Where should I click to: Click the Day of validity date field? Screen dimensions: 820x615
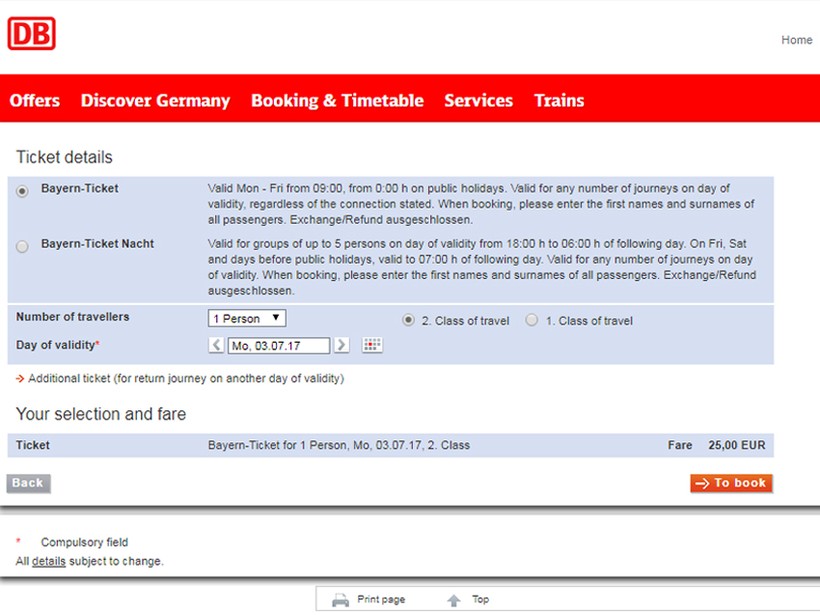pos(279,346)
